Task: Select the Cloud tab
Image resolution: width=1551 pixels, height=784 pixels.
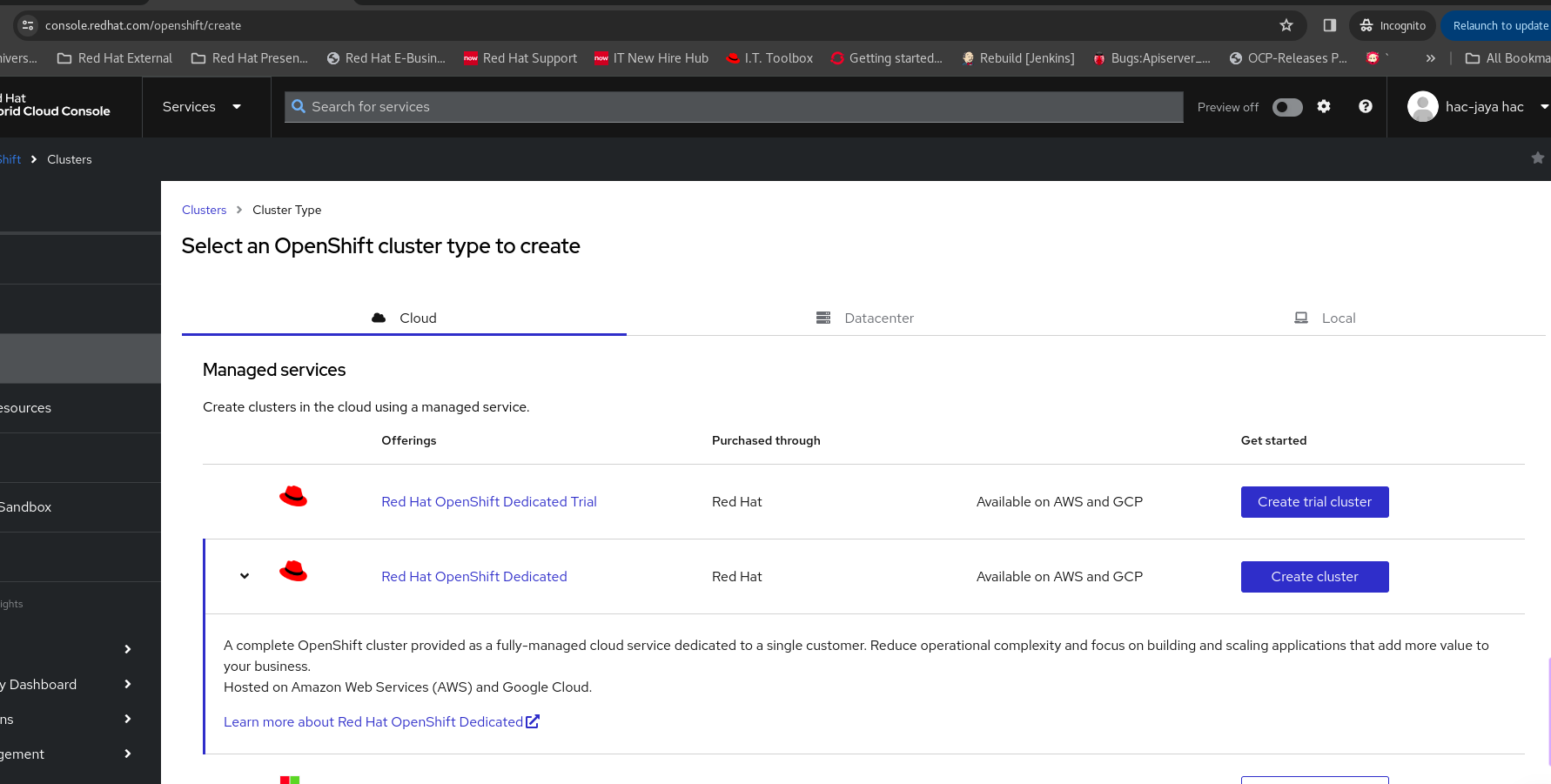Action: (x=404, y=318)
